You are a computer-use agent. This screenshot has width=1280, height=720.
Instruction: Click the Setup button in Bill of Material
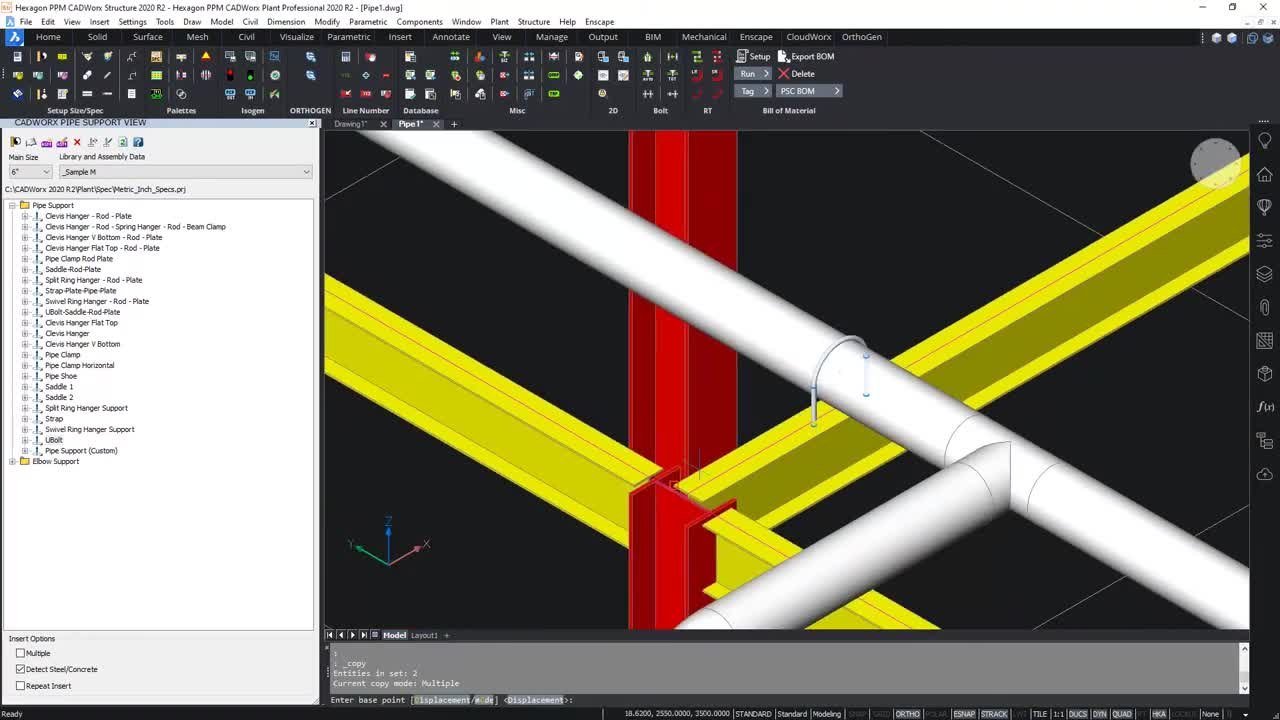tap(754, 56)
